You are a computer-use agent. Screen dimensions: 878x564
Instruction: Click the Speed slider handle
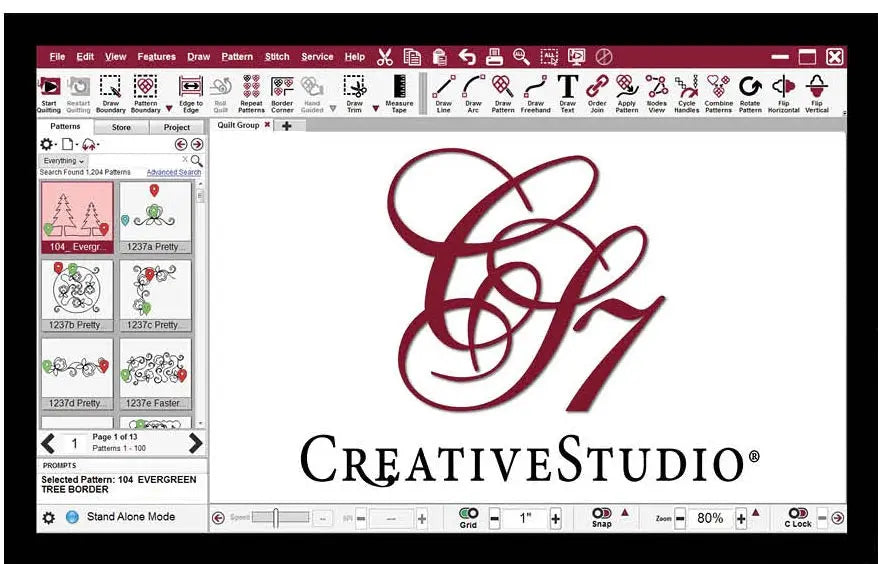[x=275, y=518]
